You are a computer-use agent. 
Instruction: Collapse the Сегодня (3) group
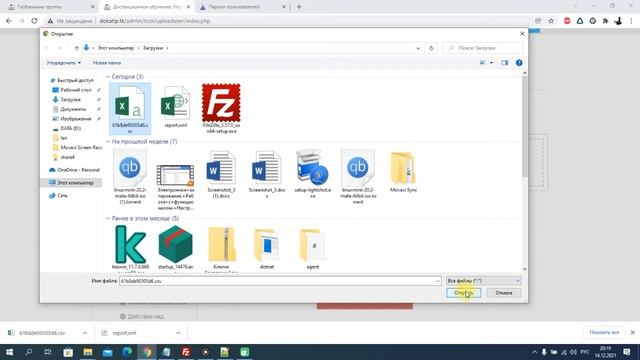click(x=108, y=77)
